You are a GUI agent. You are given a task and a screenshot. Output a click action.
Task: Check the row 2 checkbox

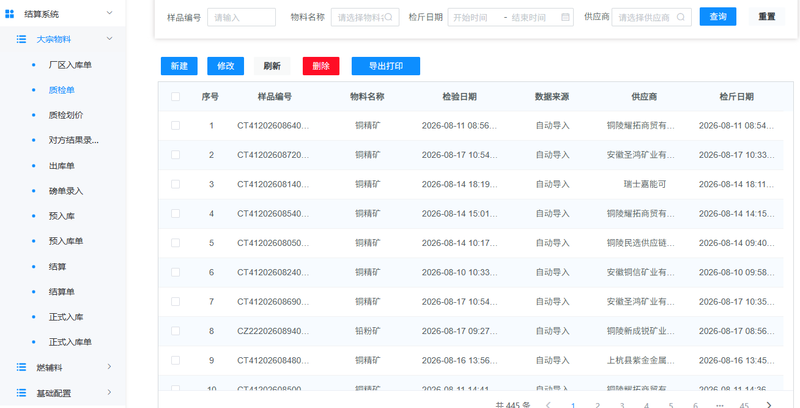[176, 155]
